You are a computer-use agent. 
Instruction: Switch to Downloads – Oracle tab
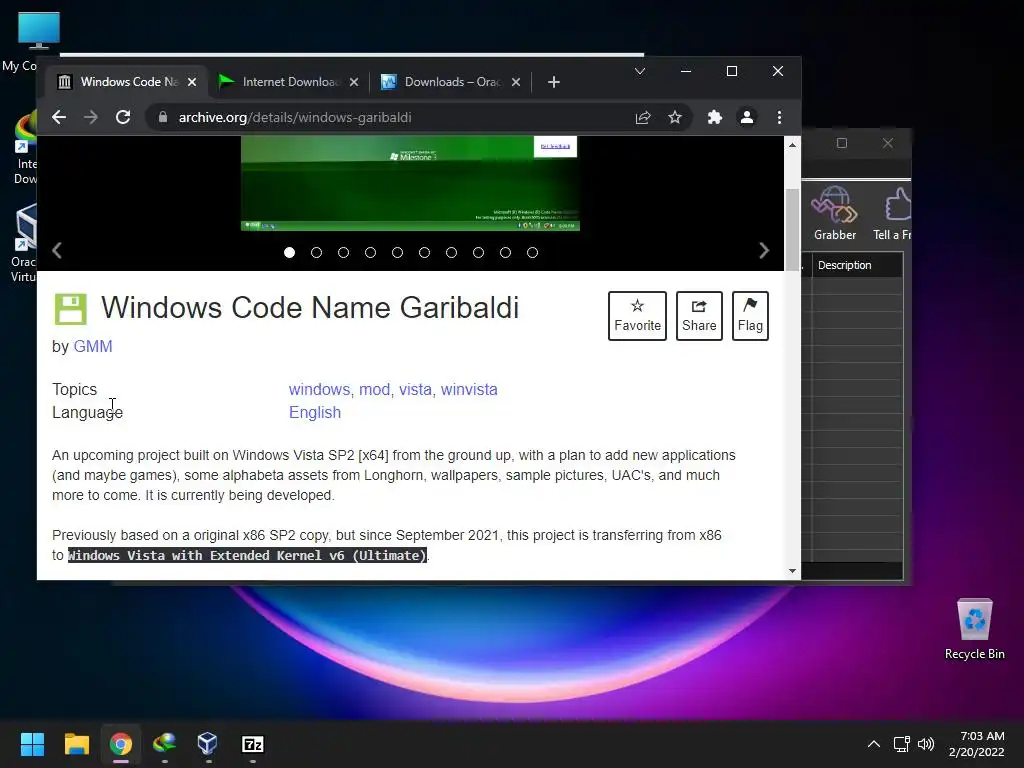pos(451,82)
